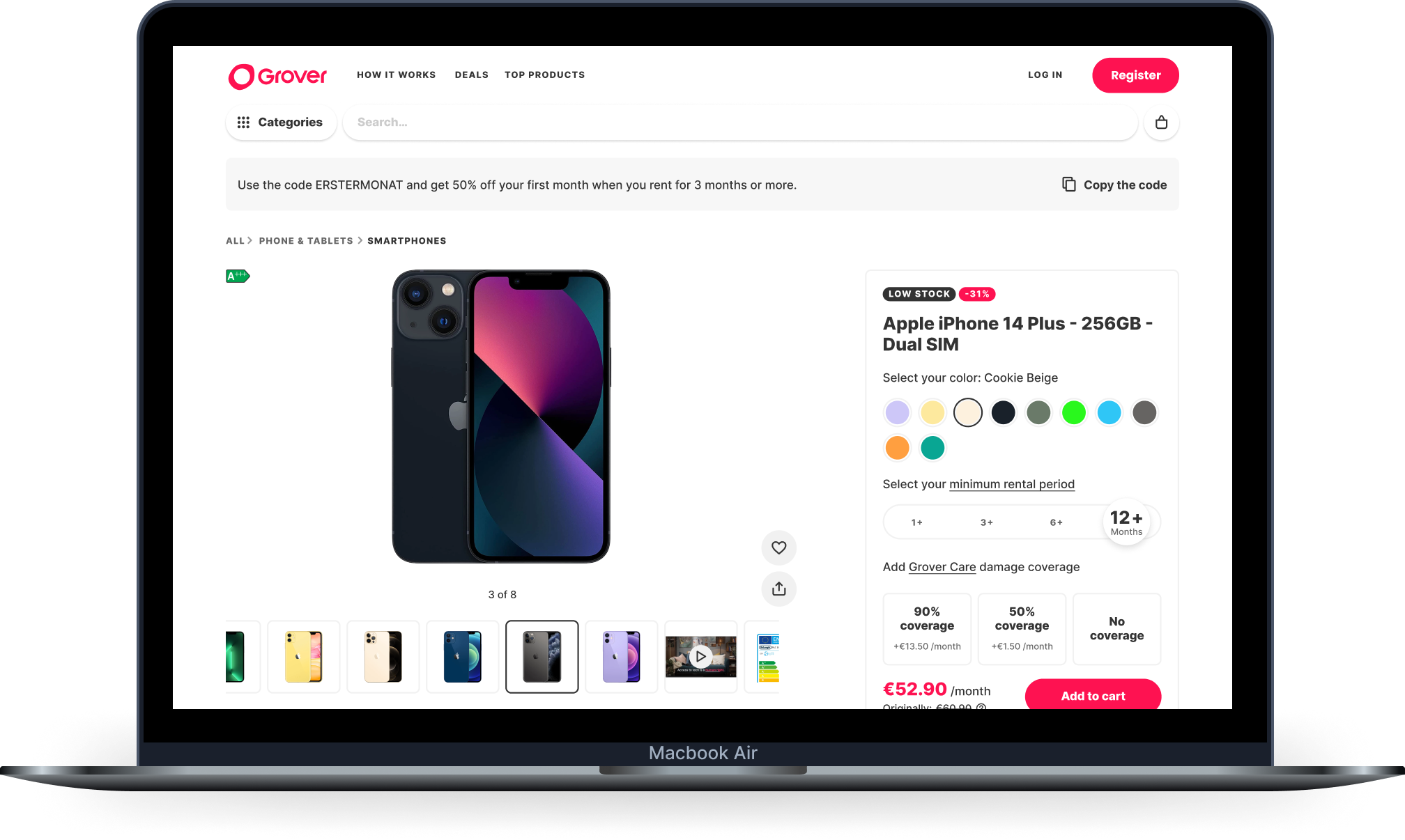Click the wishlist heart icon
1405x840 pixels.
779,547
